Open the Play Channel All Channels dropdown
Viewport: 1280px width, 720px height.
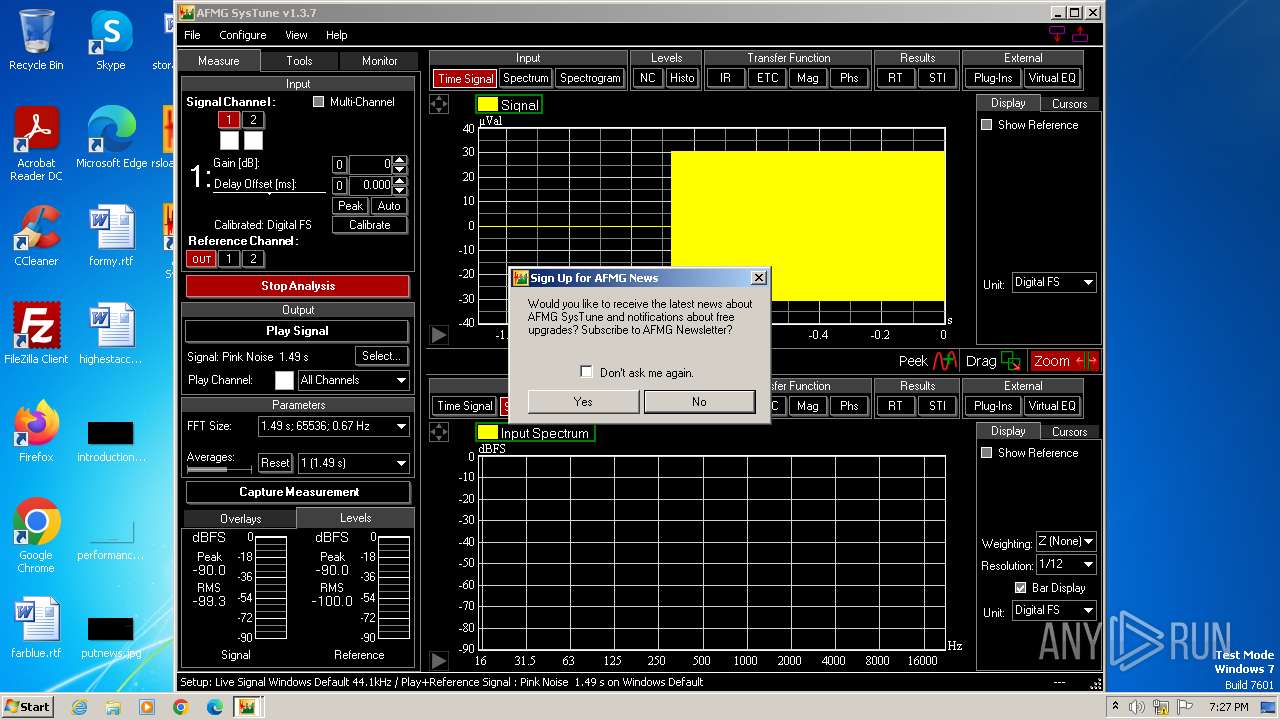[354, 380]
